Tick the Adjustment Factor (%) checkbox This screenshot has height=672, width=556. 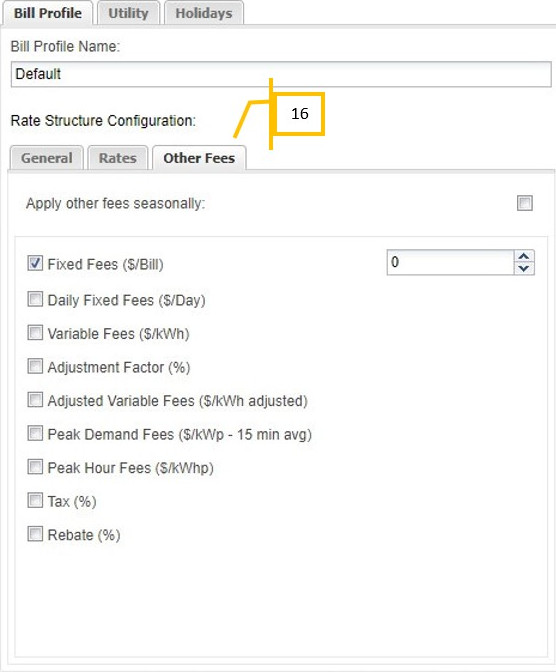click(x=35, y=366)
